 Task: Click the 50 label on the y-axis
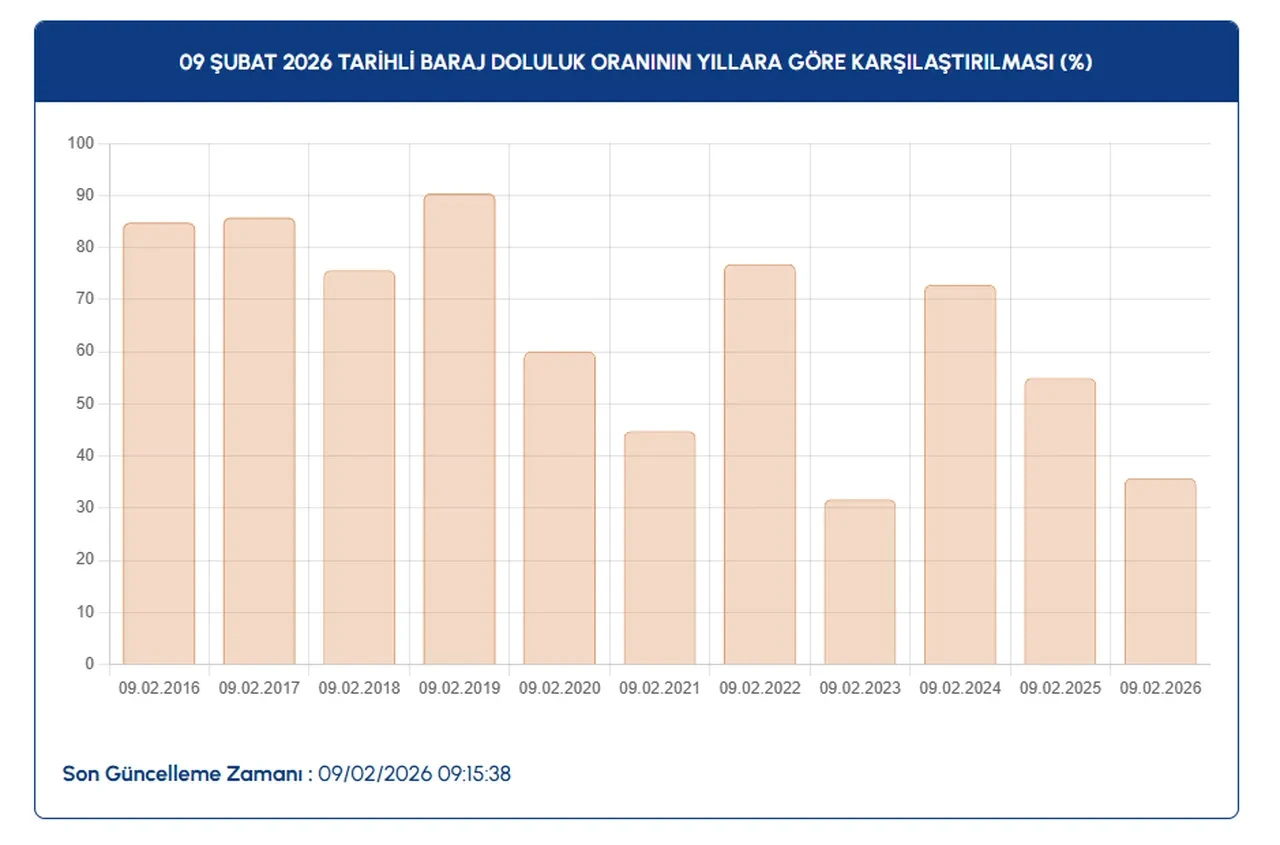85,404
